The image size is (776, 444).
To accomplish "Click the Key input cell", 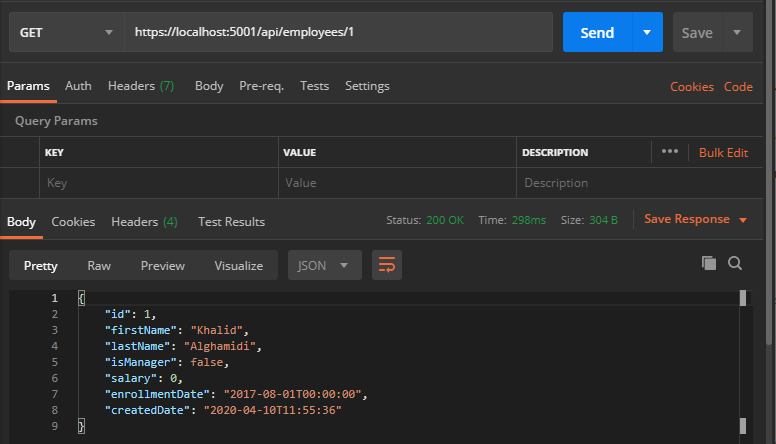I will (159, 183).
